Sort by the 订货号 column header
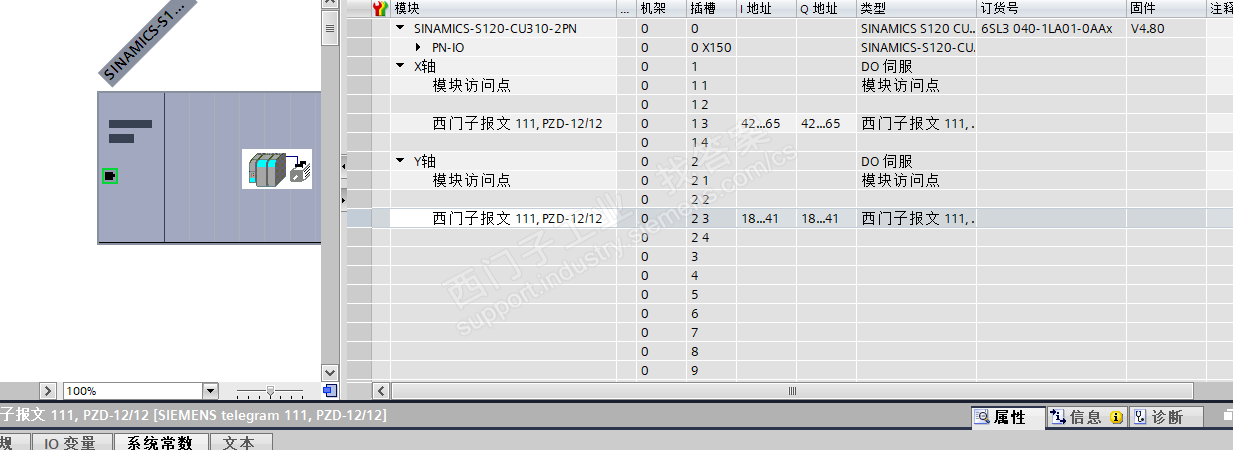 click(x=1052, y=9)
